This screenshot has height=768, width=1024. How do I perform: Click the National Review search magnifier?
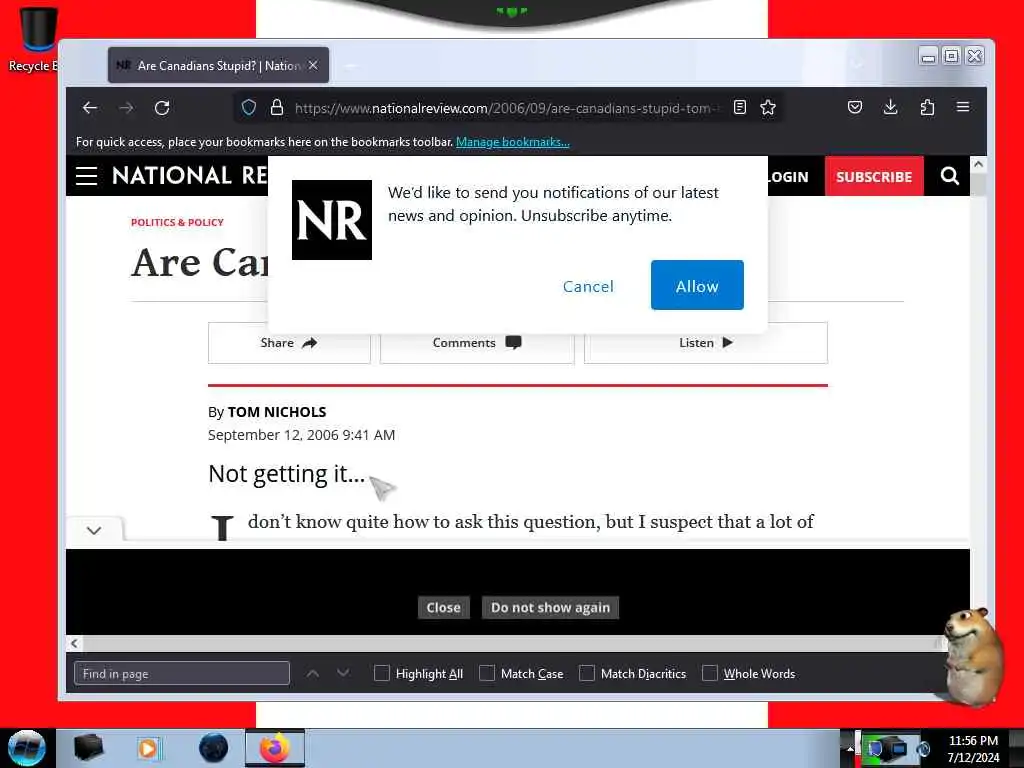tap(950, 176)
